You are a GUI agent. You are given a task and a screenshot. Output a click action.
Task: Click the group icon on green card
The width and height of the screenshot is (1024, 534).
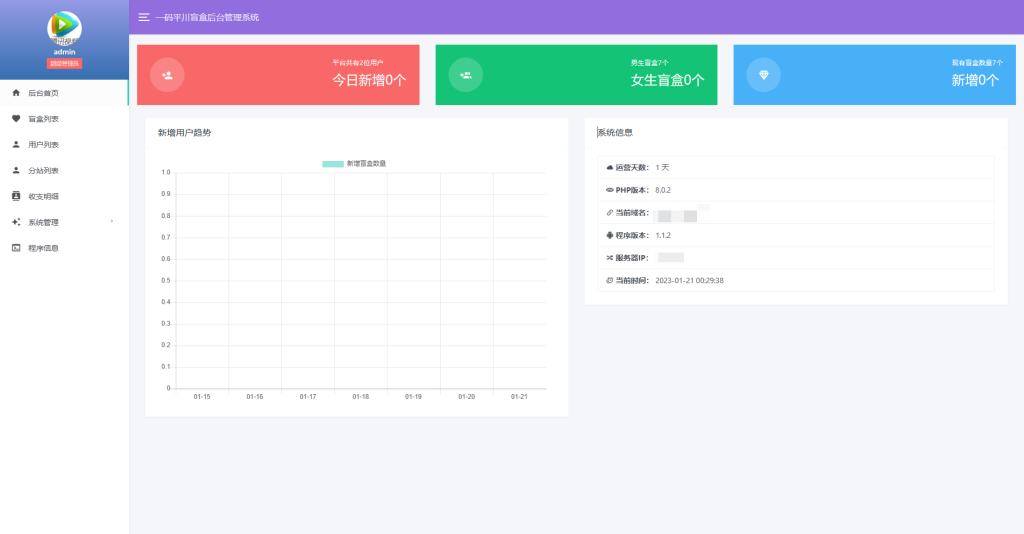466,75
